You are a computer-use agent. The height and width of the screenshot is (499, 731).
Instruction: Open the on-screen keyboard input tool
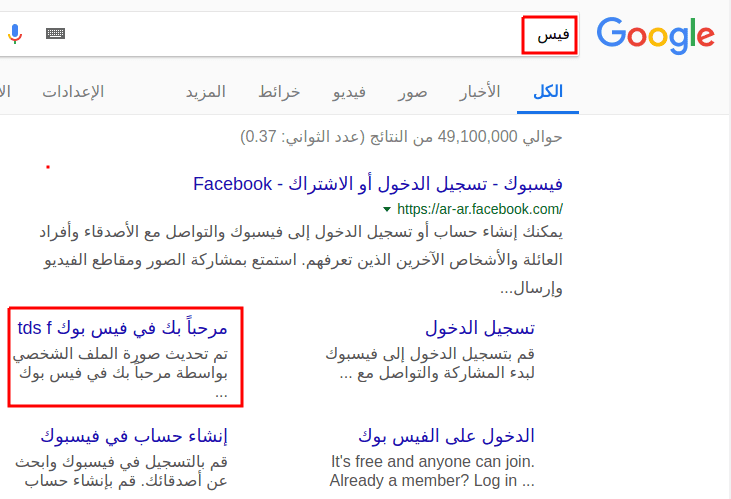click(x=55, y=34)
